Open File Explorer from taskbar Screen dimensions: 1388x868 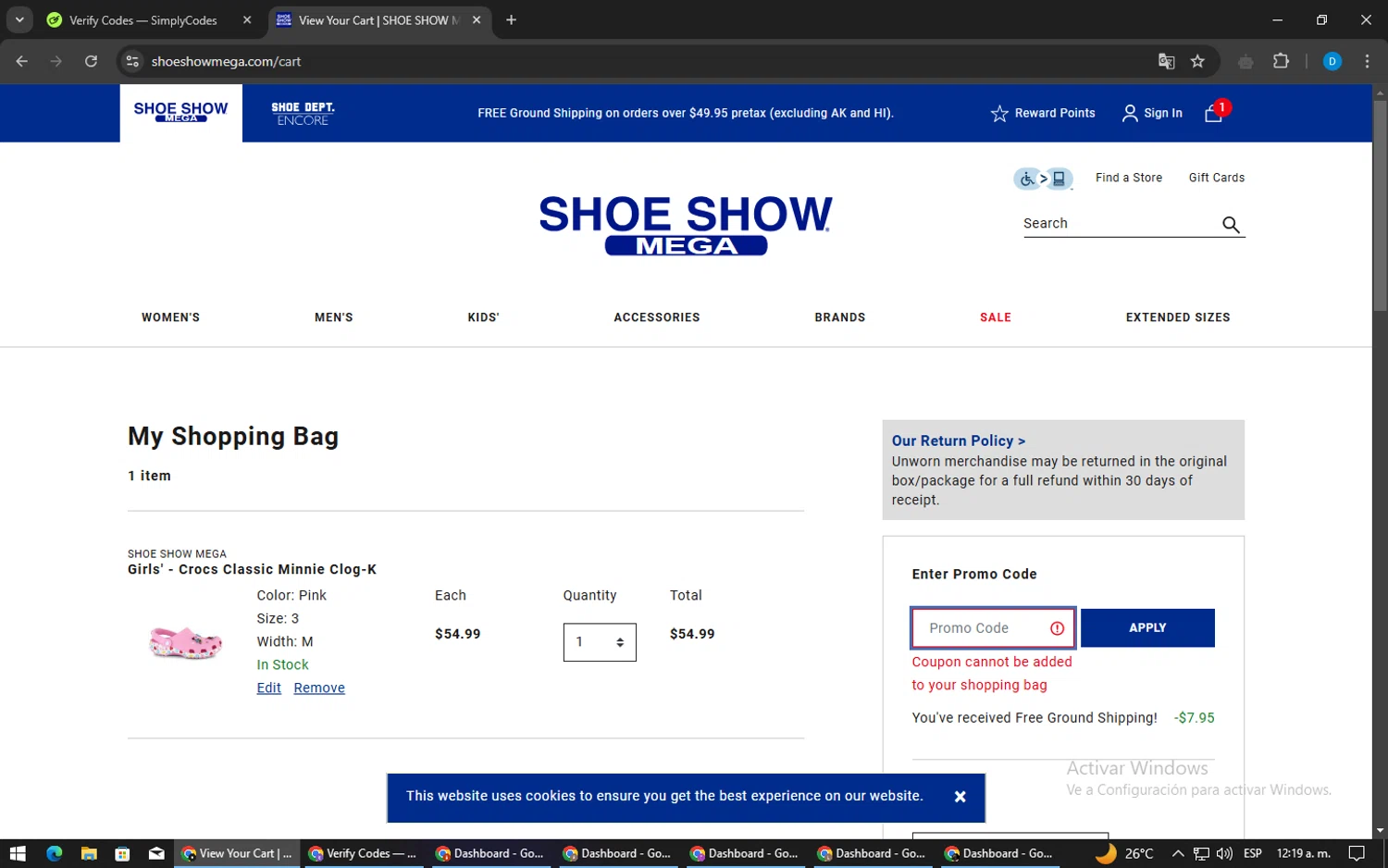pyautogui.click(x=89, y=853)
